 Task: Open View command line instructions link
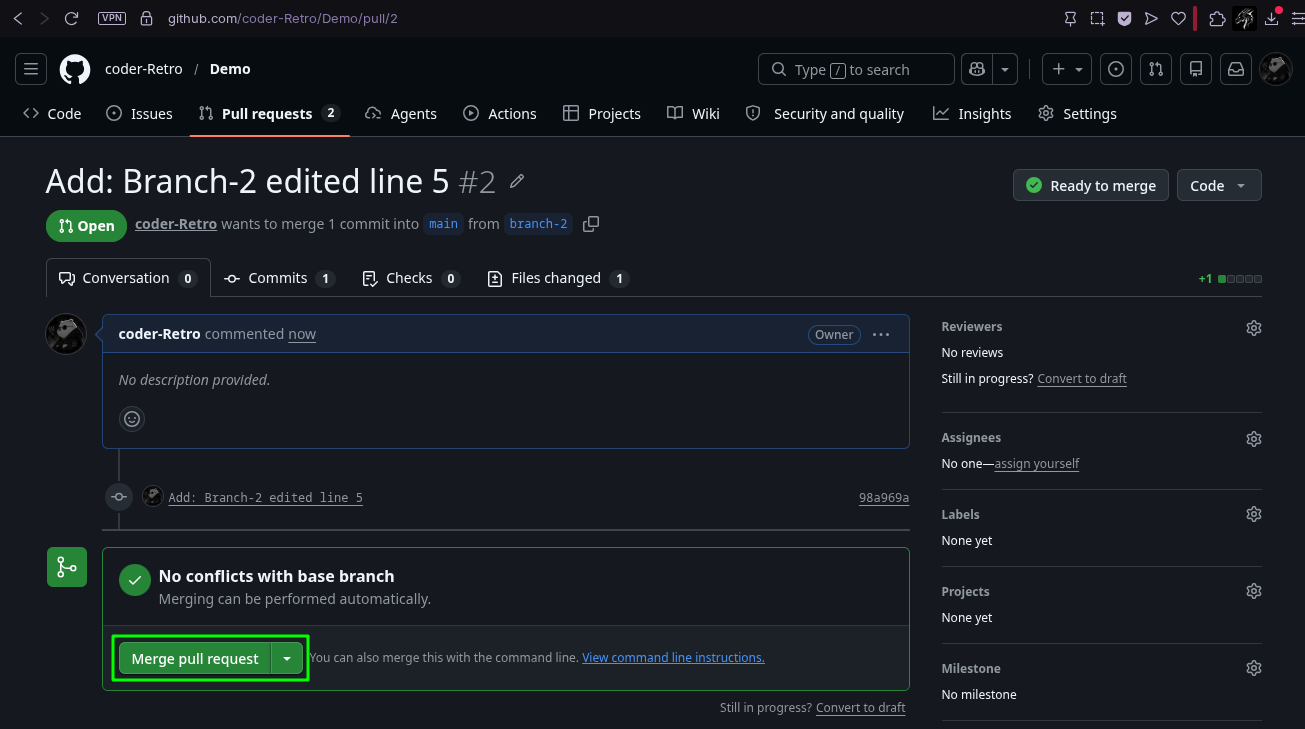point(673,658)
